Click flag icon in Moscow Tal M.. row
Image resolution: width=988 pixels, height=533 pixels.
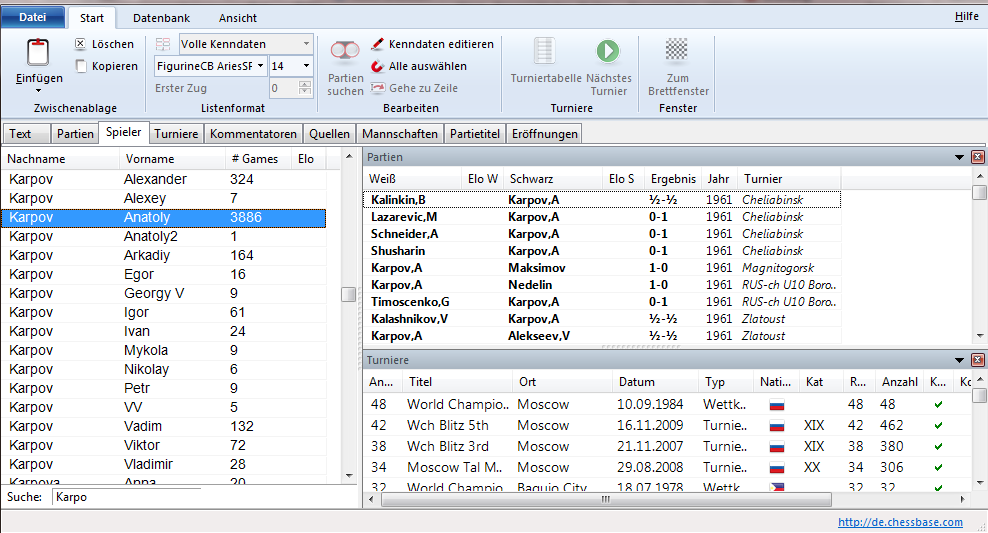click(777, 468)
